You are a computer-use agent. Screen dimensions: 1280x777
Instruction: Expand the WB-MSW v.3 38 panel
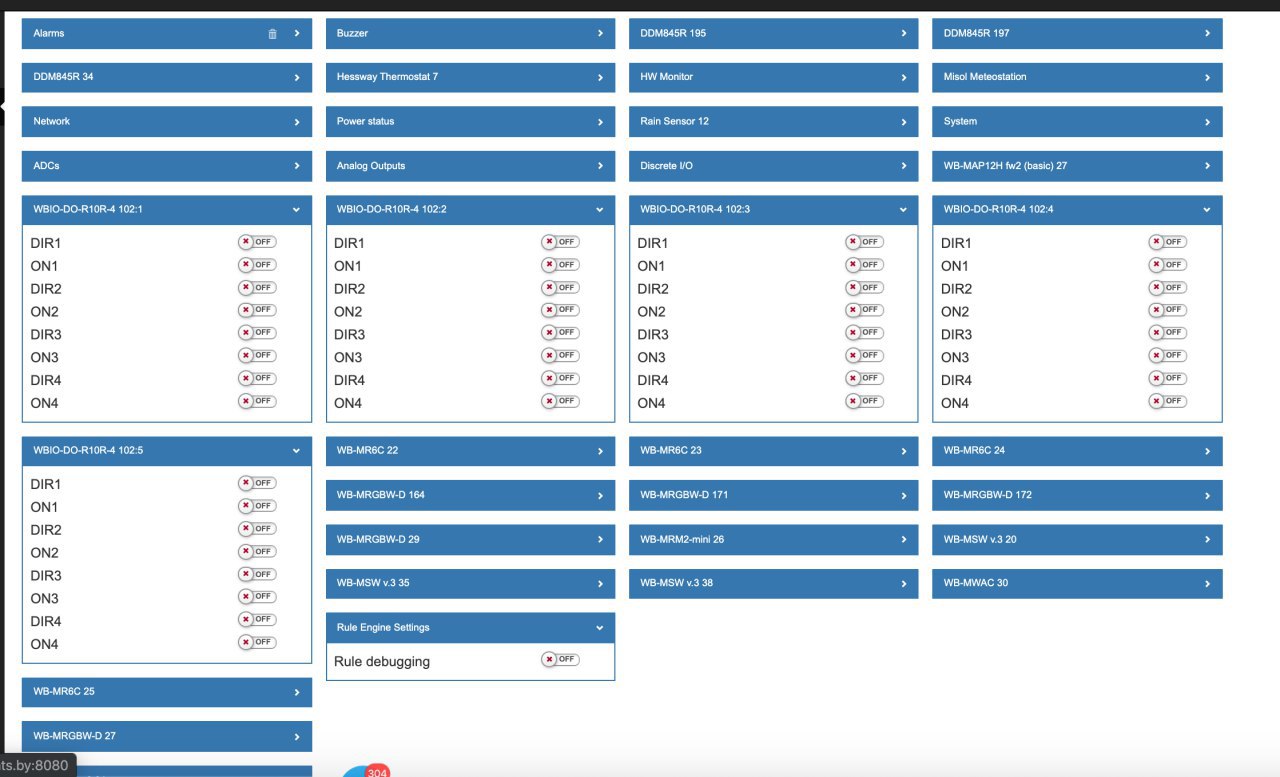(773, 583)
